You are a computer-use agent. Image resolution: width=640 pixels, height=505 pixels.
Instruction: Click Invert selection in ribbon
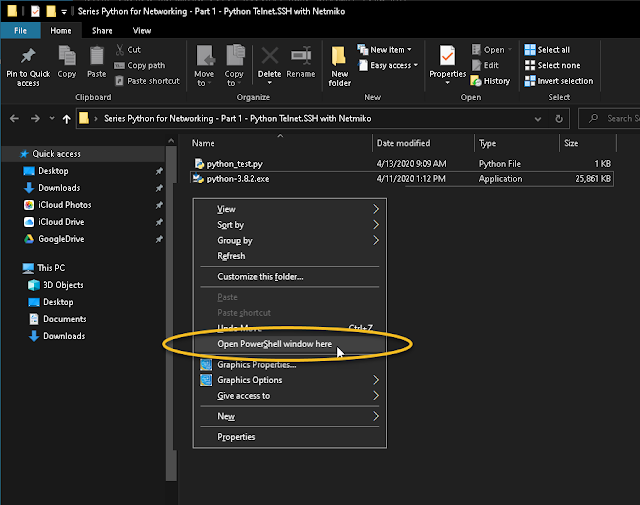(559, 81)
